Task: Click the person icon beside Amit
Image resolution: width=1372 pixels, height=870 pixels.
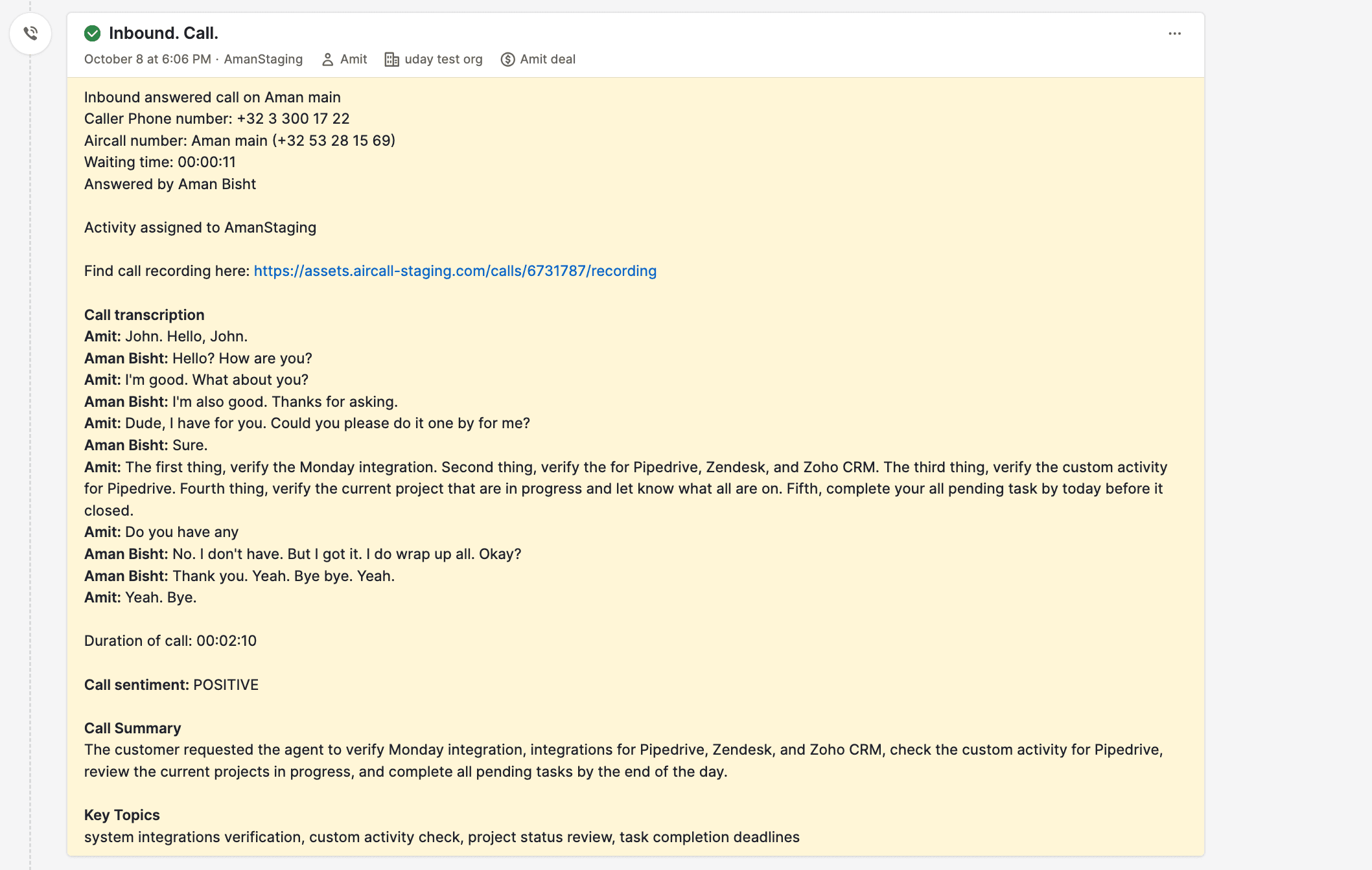Action: [x=328, y=60]
